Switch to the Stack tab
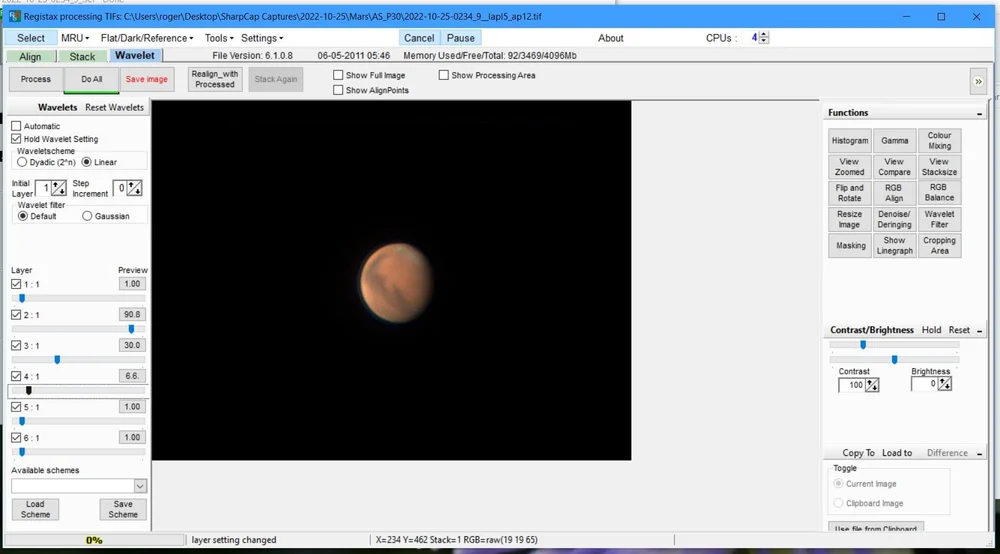This screenshot has width=1000, height=554. click(82, 57)
